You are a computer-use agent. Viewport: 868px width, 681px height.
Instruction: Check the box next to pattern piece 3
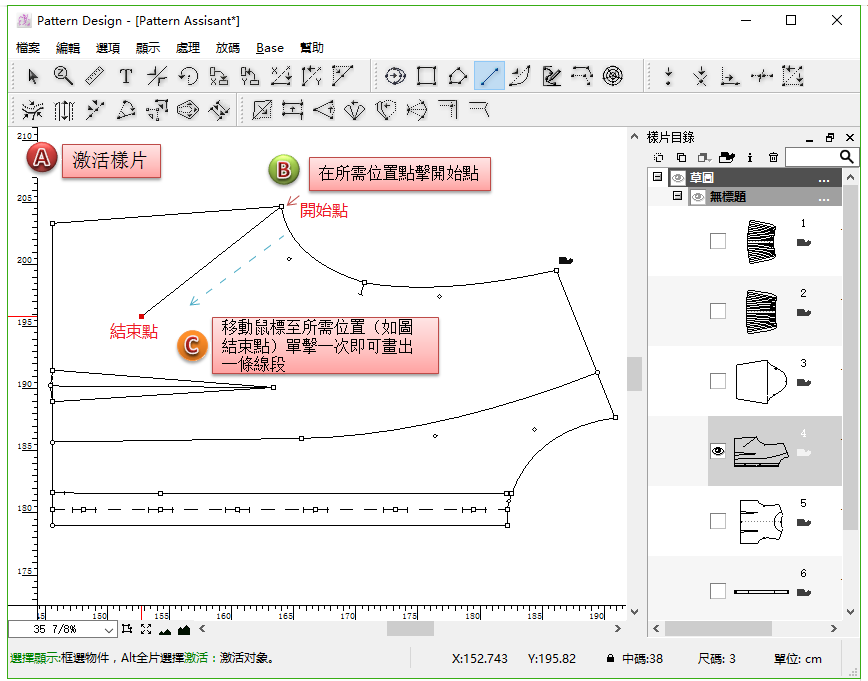(717, 381)
